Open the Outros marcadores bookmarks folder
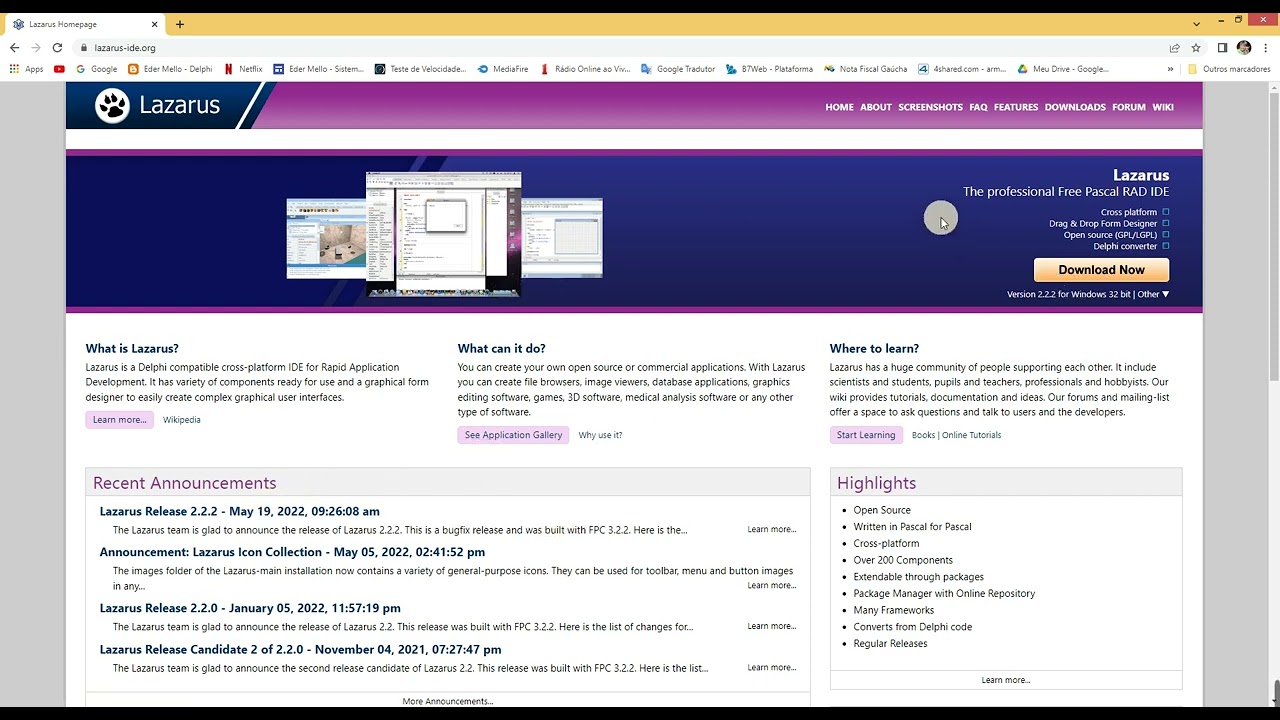 tap(1229, 69)
